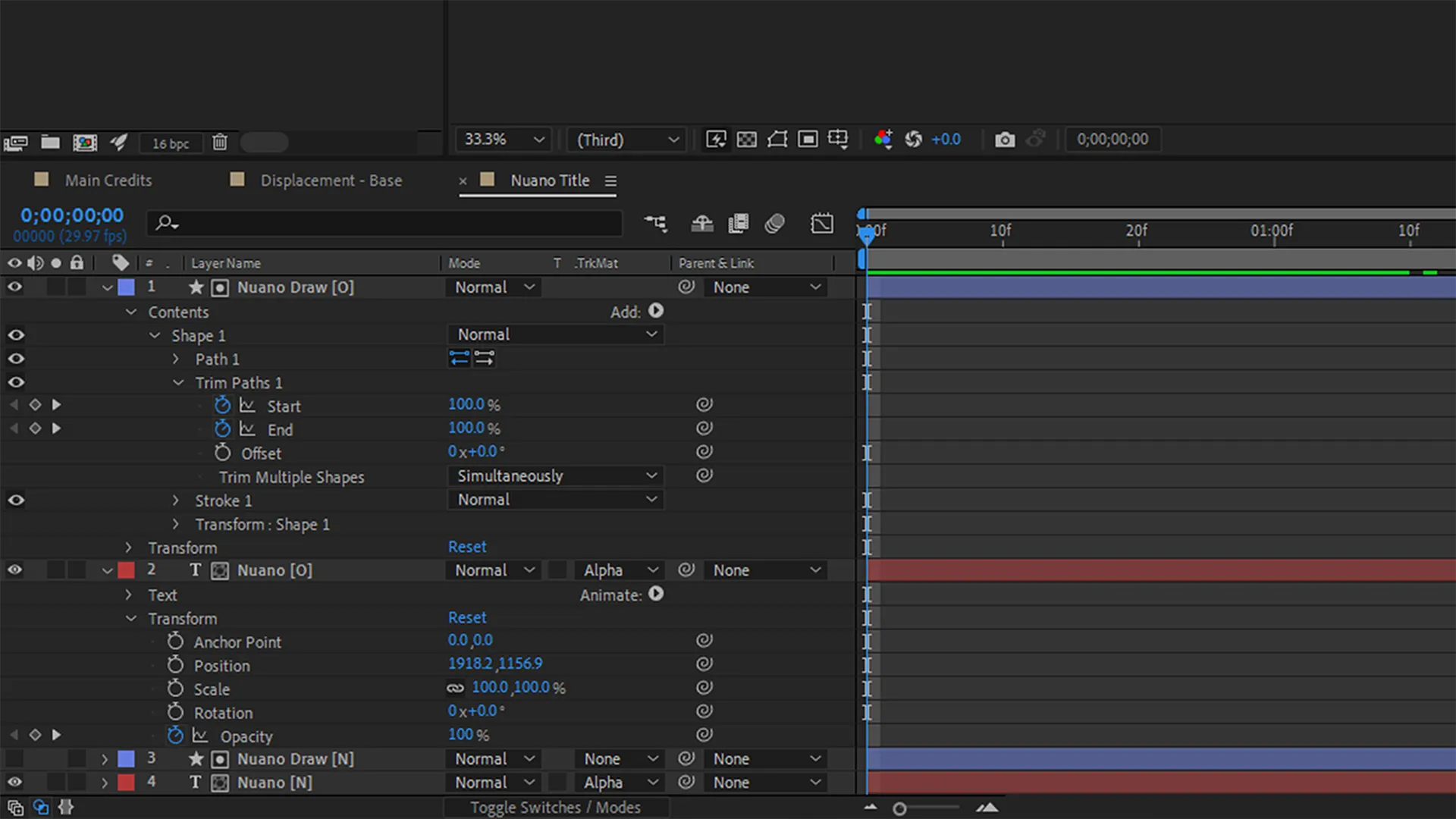This screenshot has width=1456, height=819.
Task: Open the Interpret Footage icon in project panel
Action: click(x=15, y=143)
